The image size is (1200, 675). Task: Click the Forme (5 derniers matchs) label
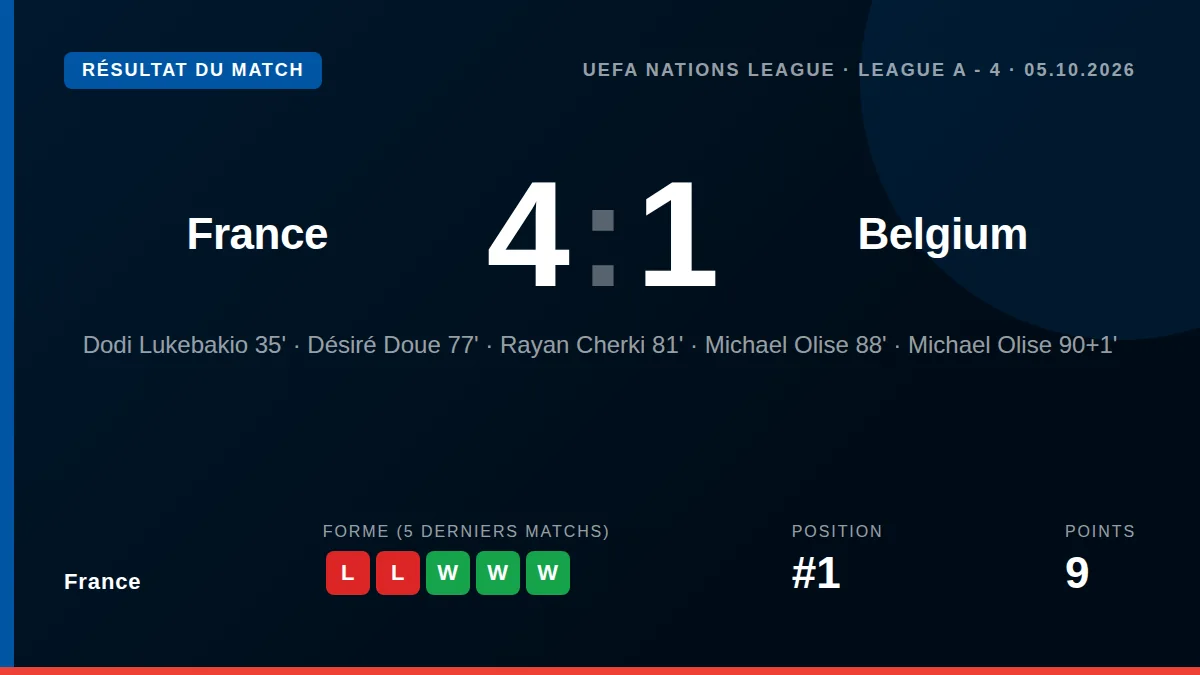tap(466, 531)
